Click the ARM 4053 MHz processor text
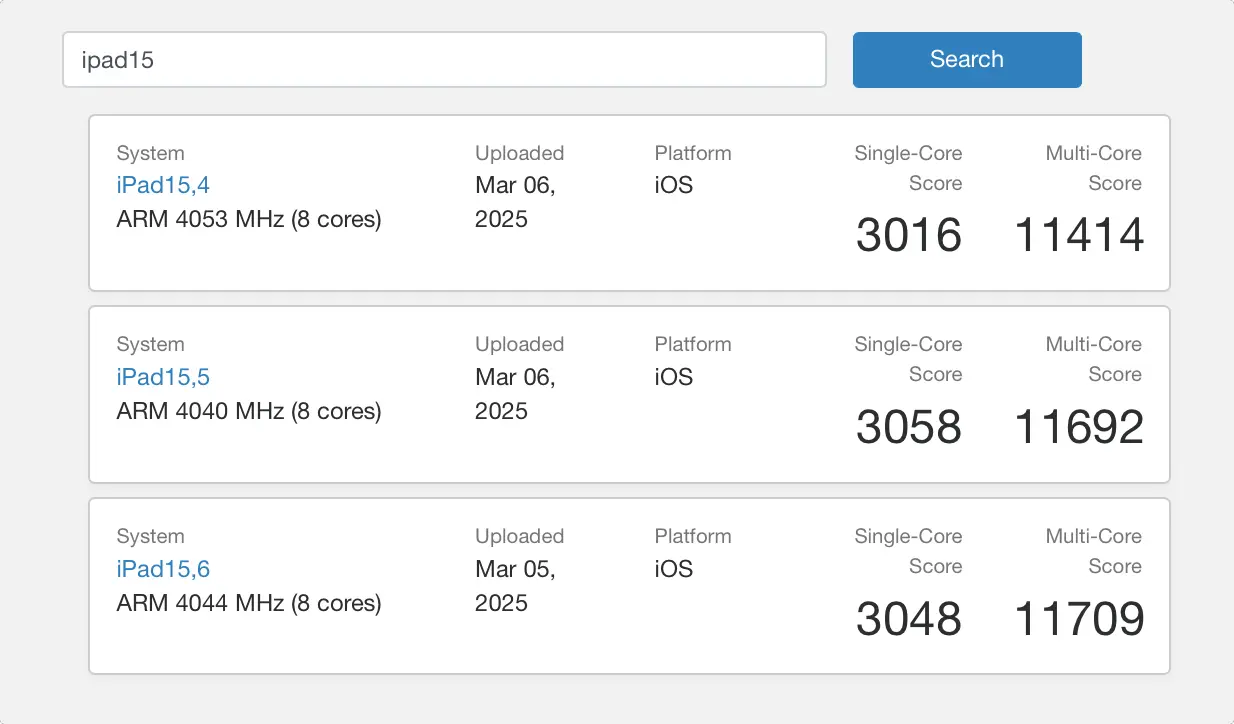 (x=249, y=219)
